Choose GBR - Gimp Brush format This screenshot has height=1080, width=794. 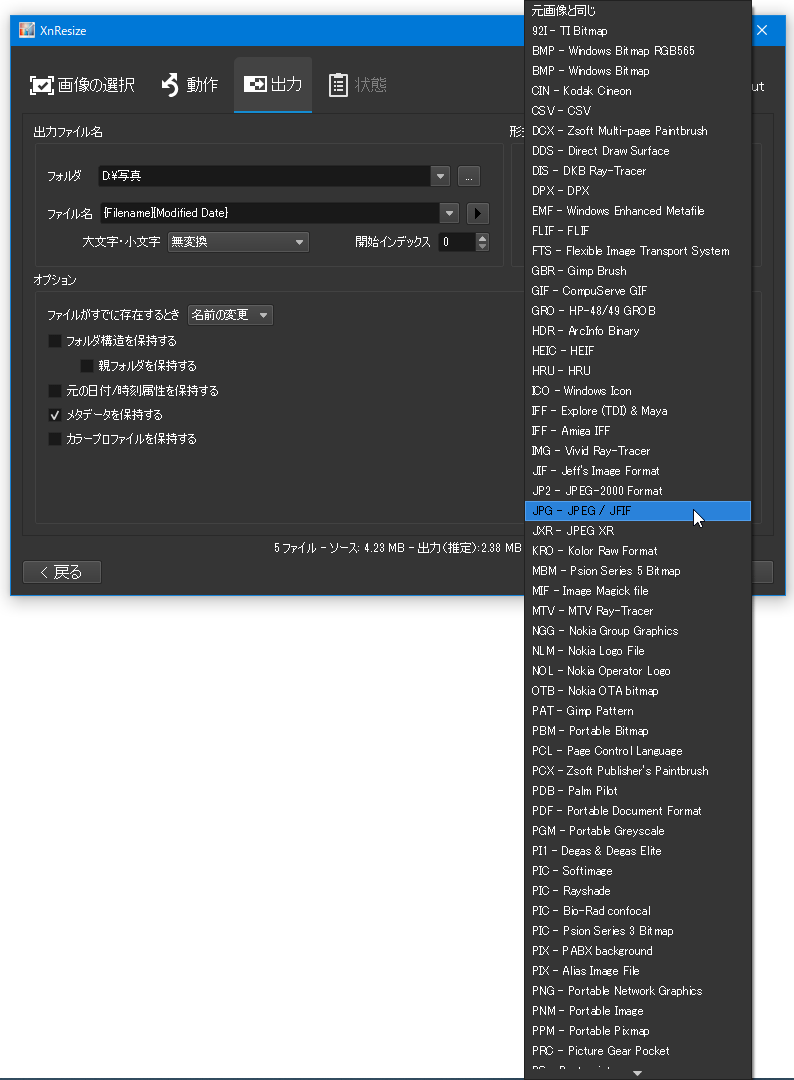pos(638,271)
